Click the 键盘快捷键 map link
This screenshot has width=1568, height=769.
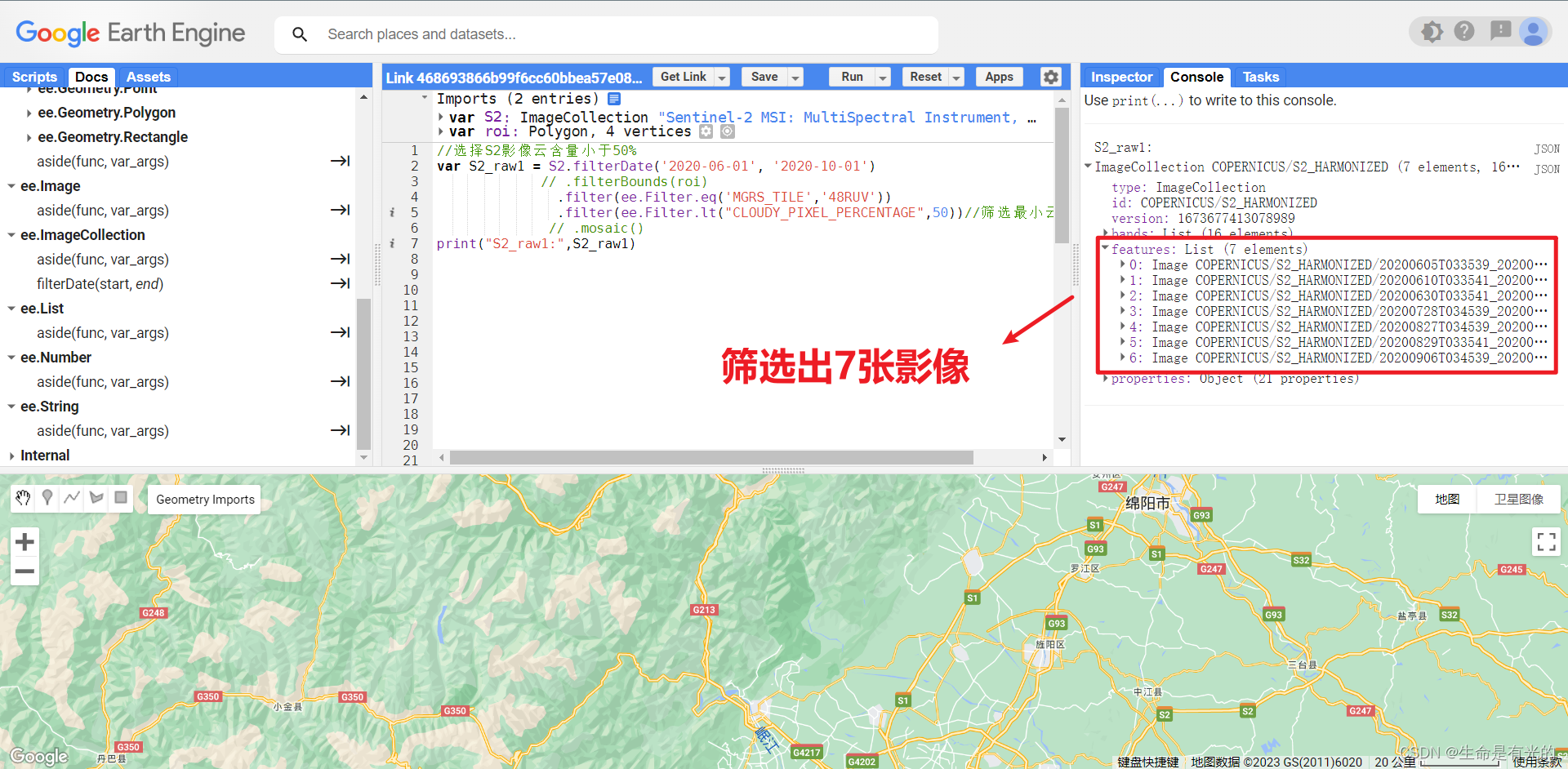(1148, 762)
